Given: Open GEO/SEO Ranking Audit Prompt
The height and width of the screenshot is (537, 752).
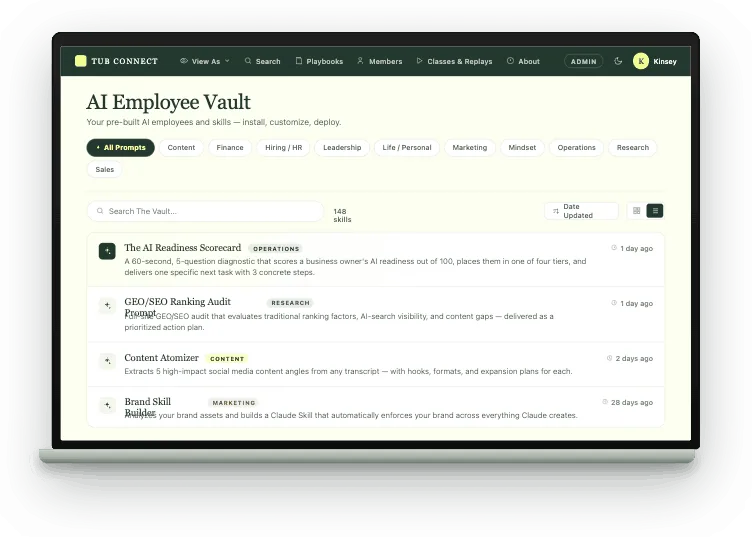Looking at the screenshot, I should [177, 307].
